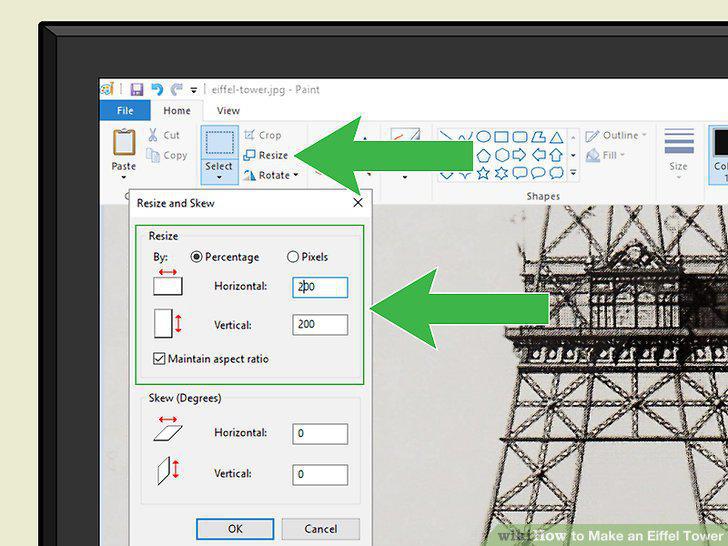Screen dimensions: 728x546
Task: Click the Paint application icon in title bar
Action: (107, 89)
